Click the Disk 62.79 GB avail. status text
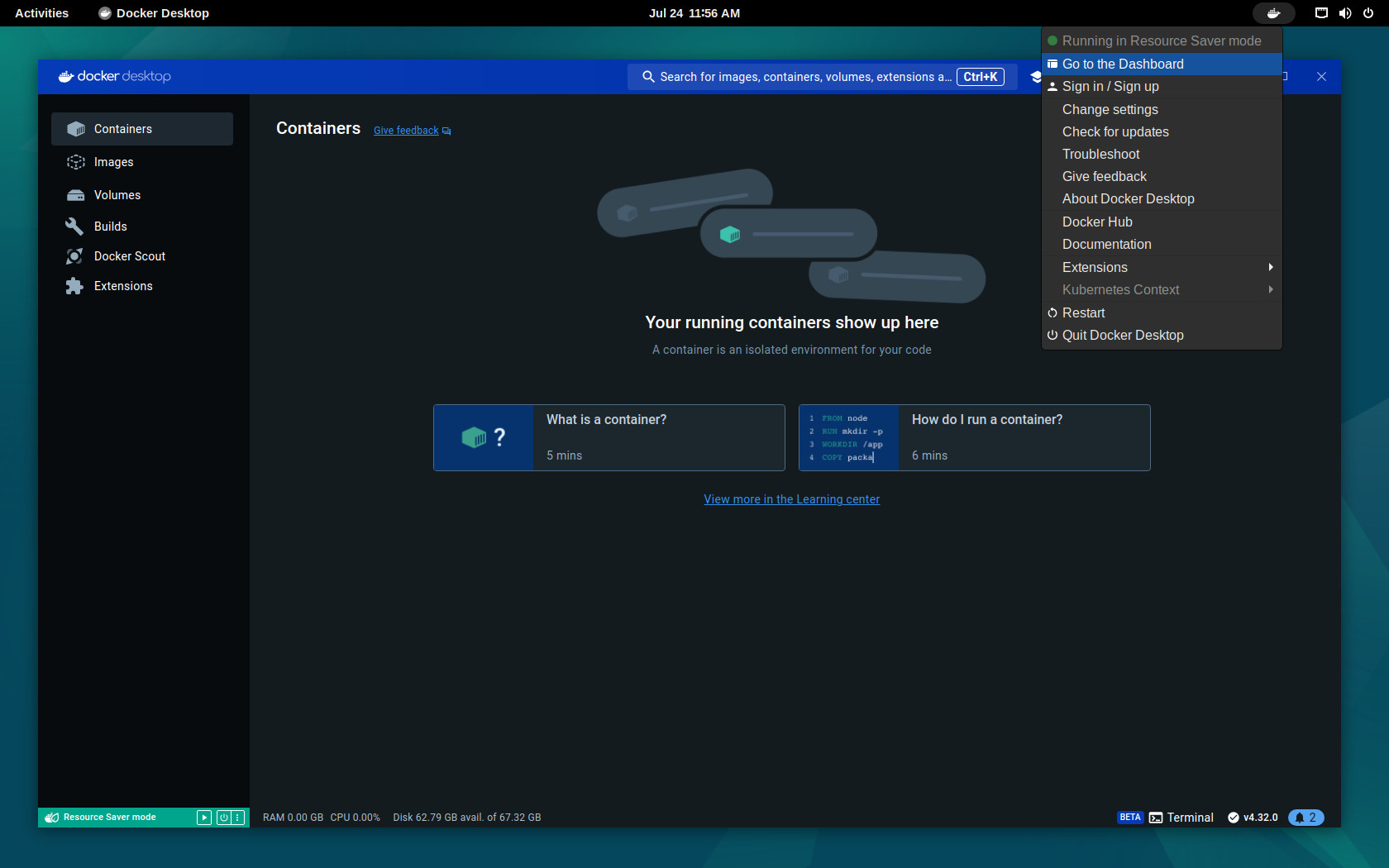 tap(467, 818)
